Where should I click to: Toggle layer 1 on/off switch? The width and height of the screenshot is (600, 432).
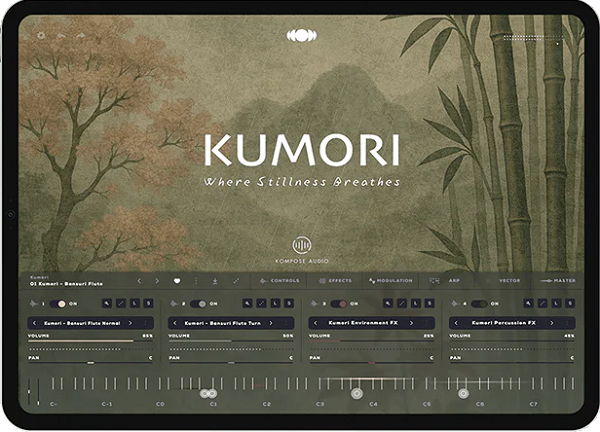point(58,304)
